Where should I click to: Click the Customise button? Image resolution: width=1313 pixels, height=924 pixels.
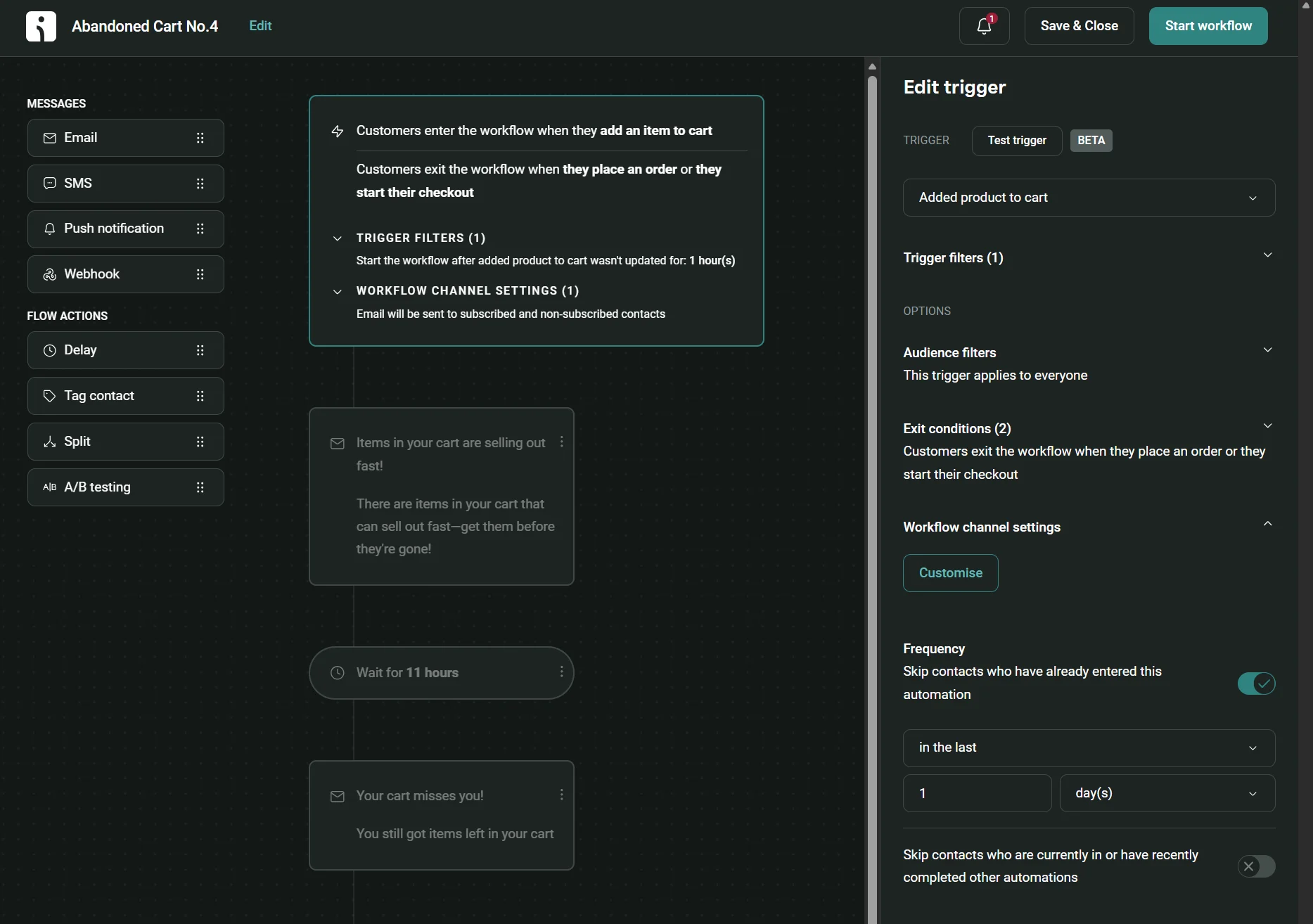pos(950,573)
